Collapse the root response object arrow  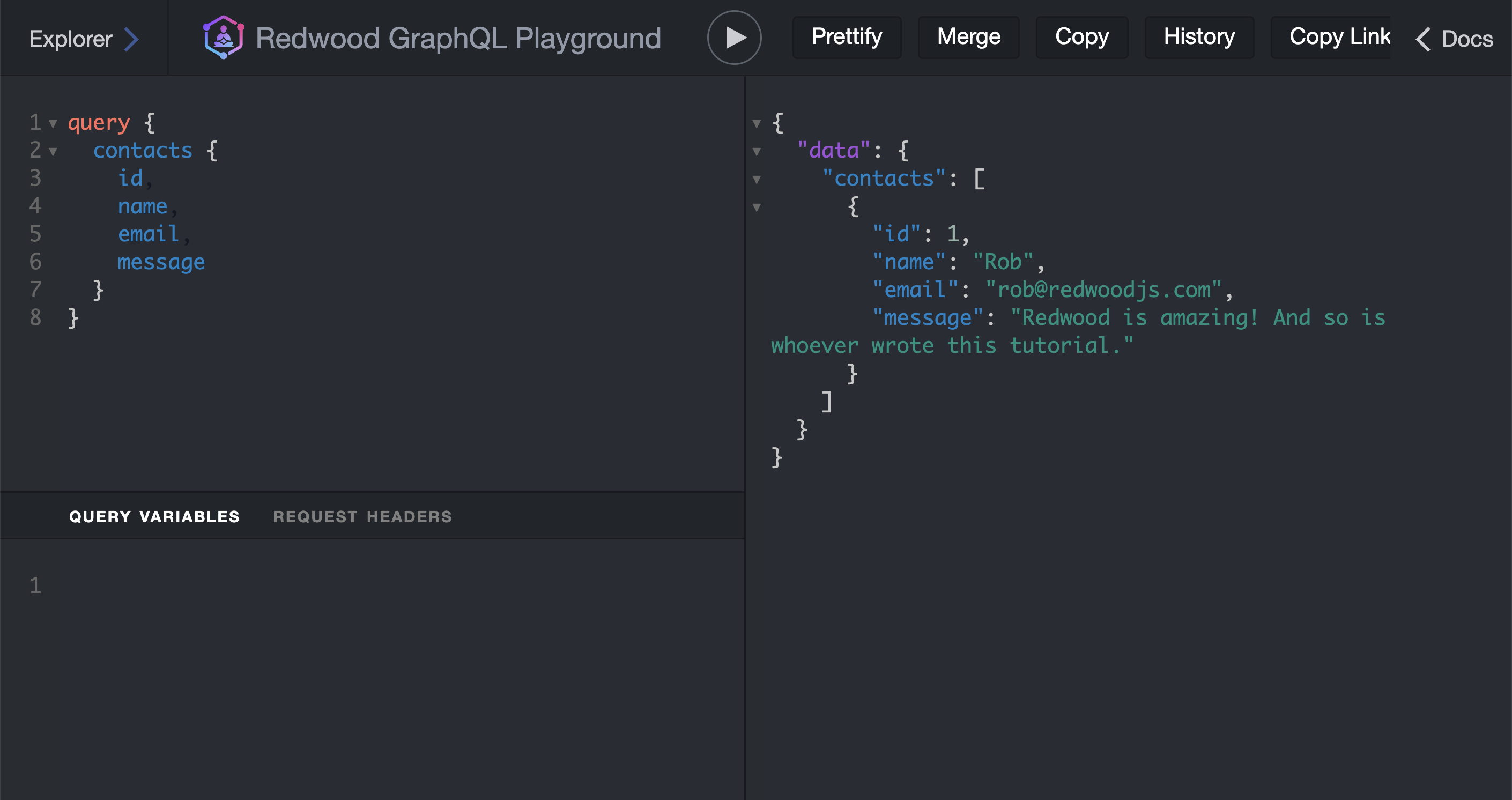(757, 123)
